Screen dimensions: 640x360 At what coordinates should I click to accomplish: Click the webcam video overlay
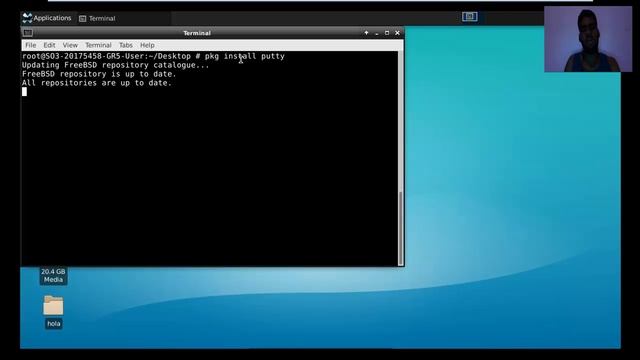(588, 39)
